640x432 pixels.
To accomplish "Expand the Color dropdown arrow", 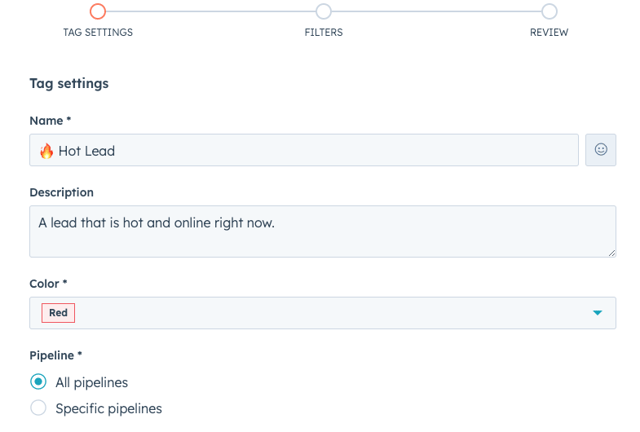I will point(597,313).
